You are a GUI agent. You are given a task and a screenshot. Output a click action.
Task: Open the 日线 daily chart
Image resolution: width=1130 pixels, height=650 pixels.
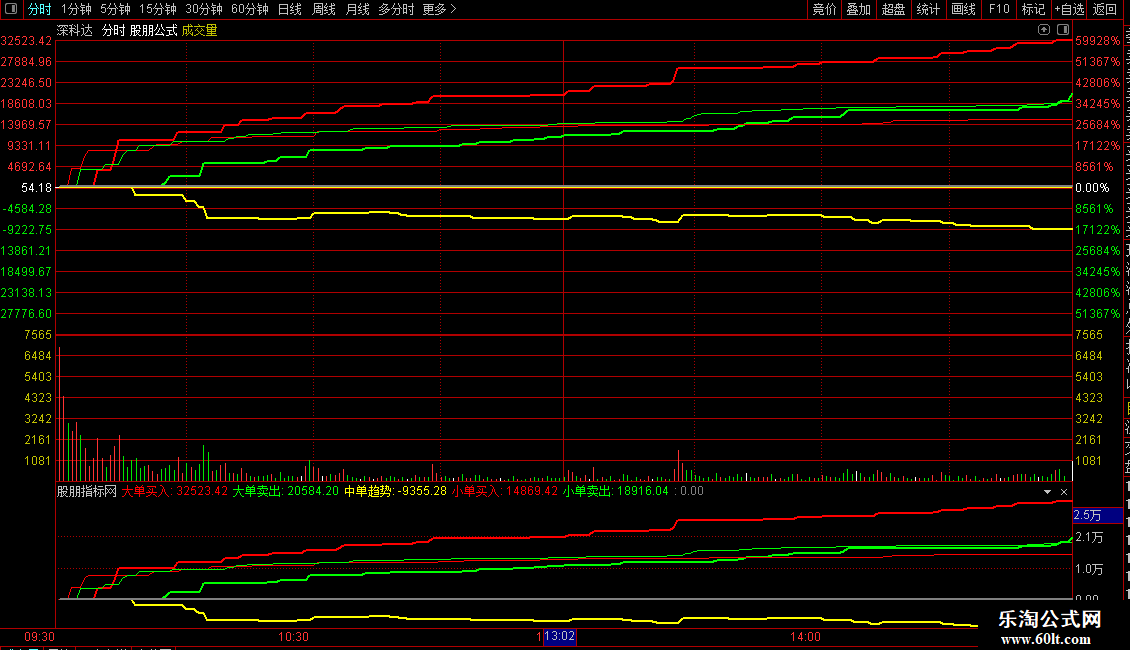(290, 9)
